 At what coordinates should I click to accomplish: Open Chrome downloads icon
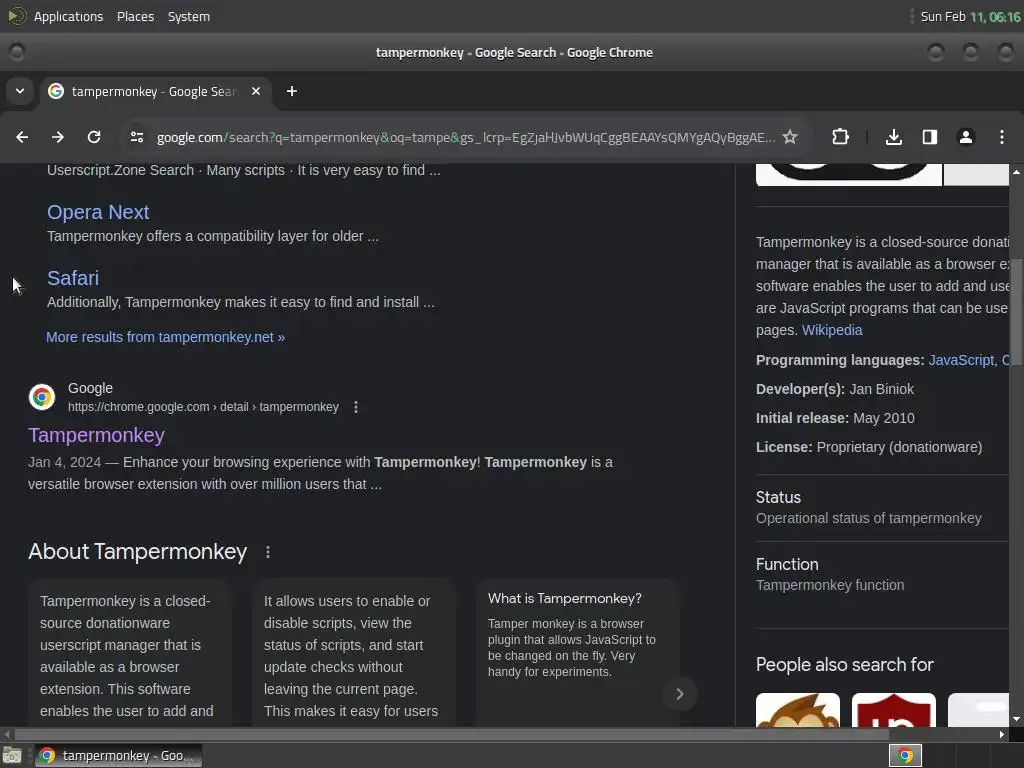coord(894,137)
